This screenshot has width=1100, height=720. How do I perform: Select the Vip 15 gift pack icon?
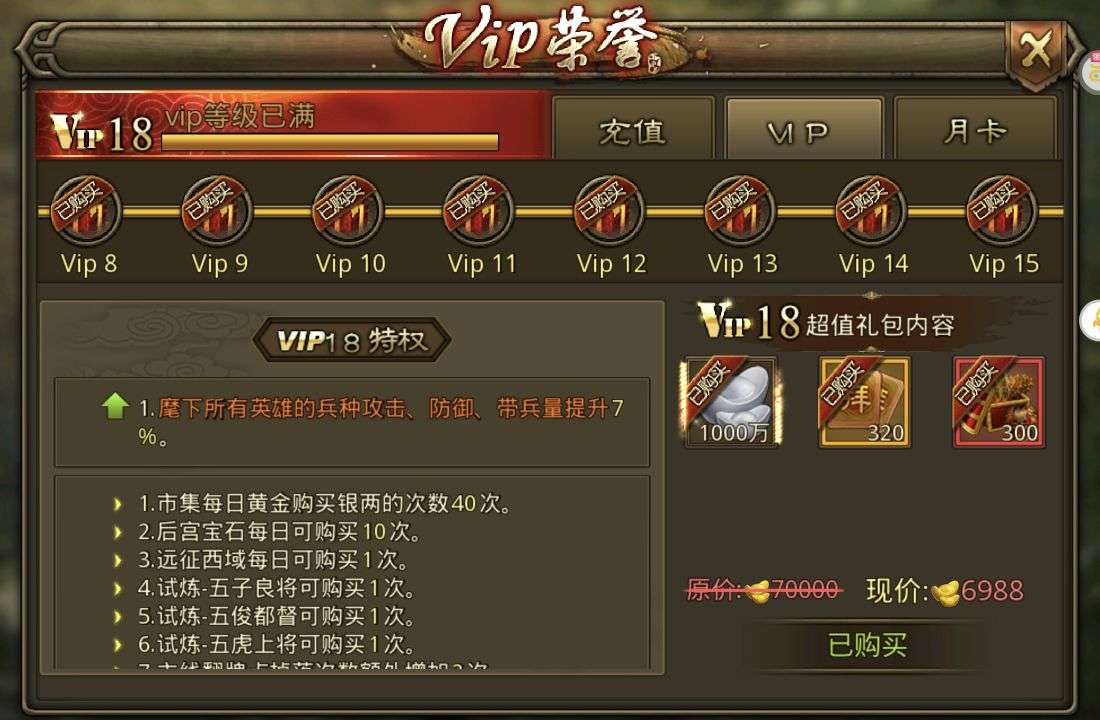pyautogui.click(x=1001, y=211)
